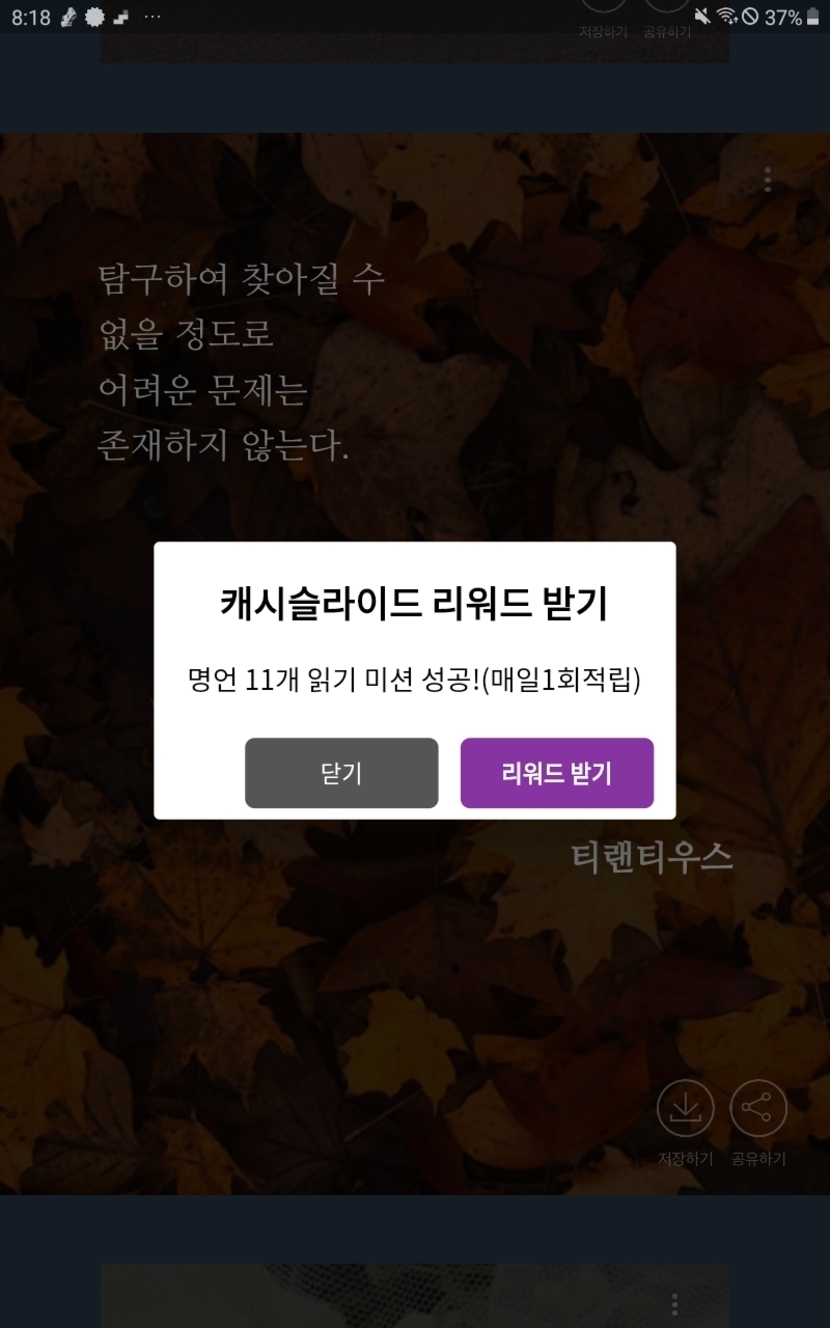Open three-dot menu on the bottom partial card

pyautogui.click(x=675, y=1305)
